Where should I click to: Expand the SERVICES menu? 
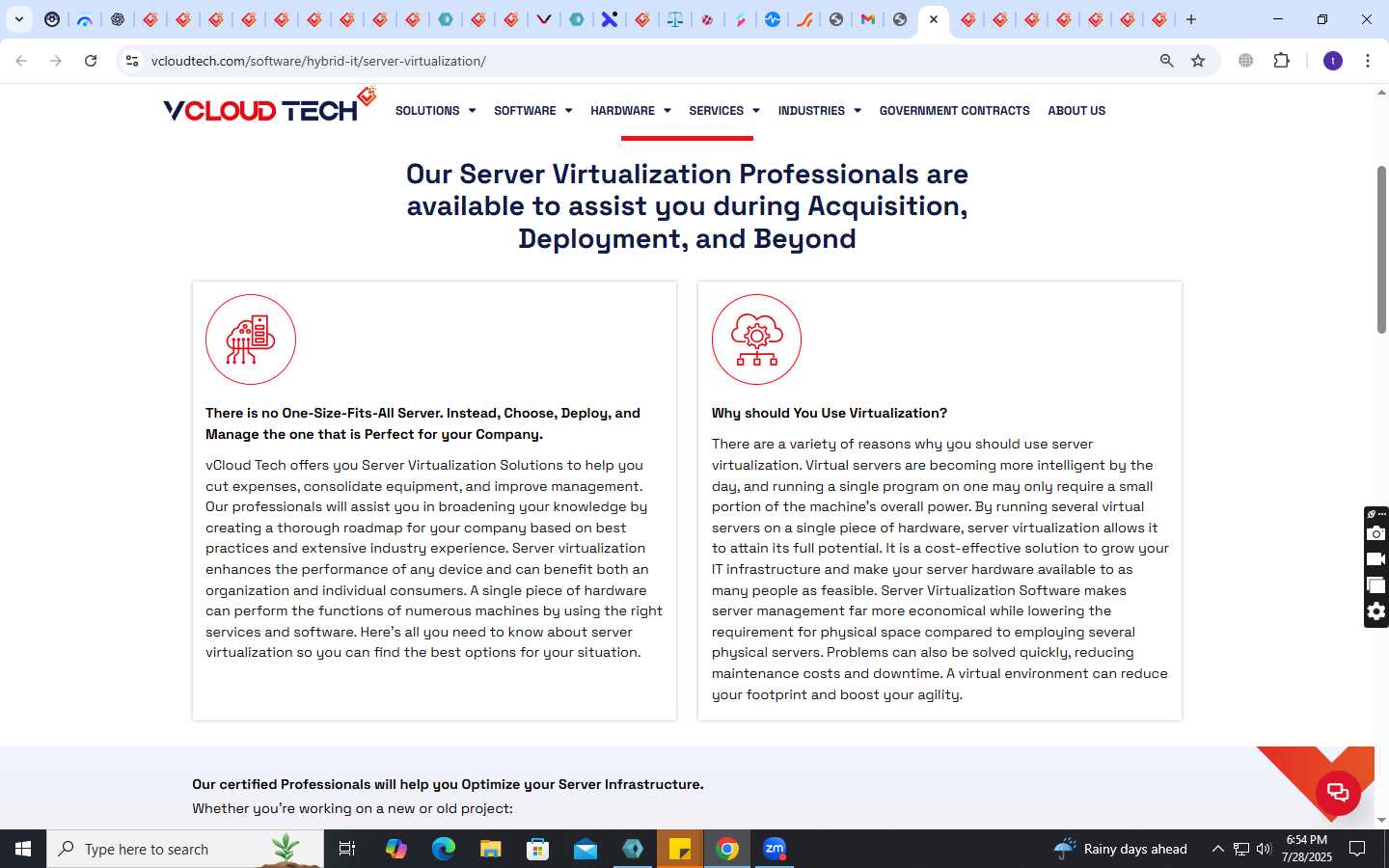click(x=723, y=111)
